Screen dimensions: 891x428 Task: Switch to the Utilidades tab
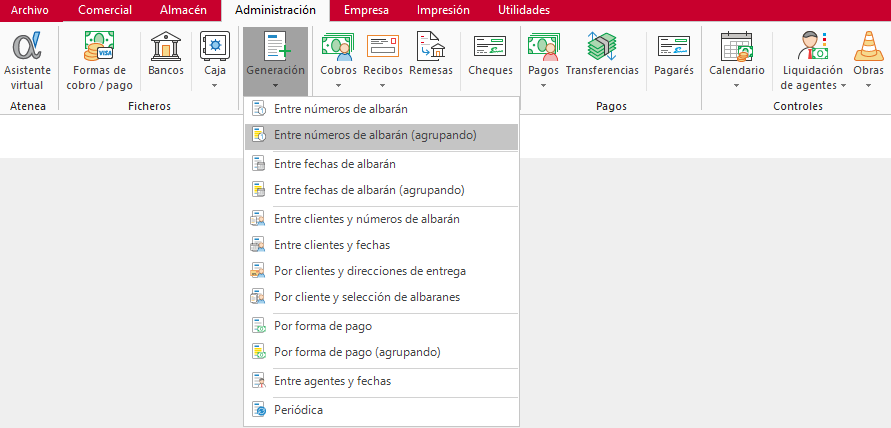(524, 10)
